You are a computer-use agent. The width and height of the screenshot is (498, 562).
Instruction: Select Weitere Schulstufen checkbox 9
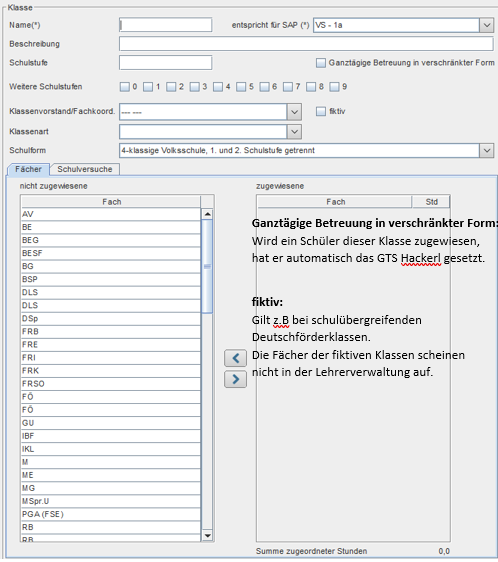click(x=334, y=87)
